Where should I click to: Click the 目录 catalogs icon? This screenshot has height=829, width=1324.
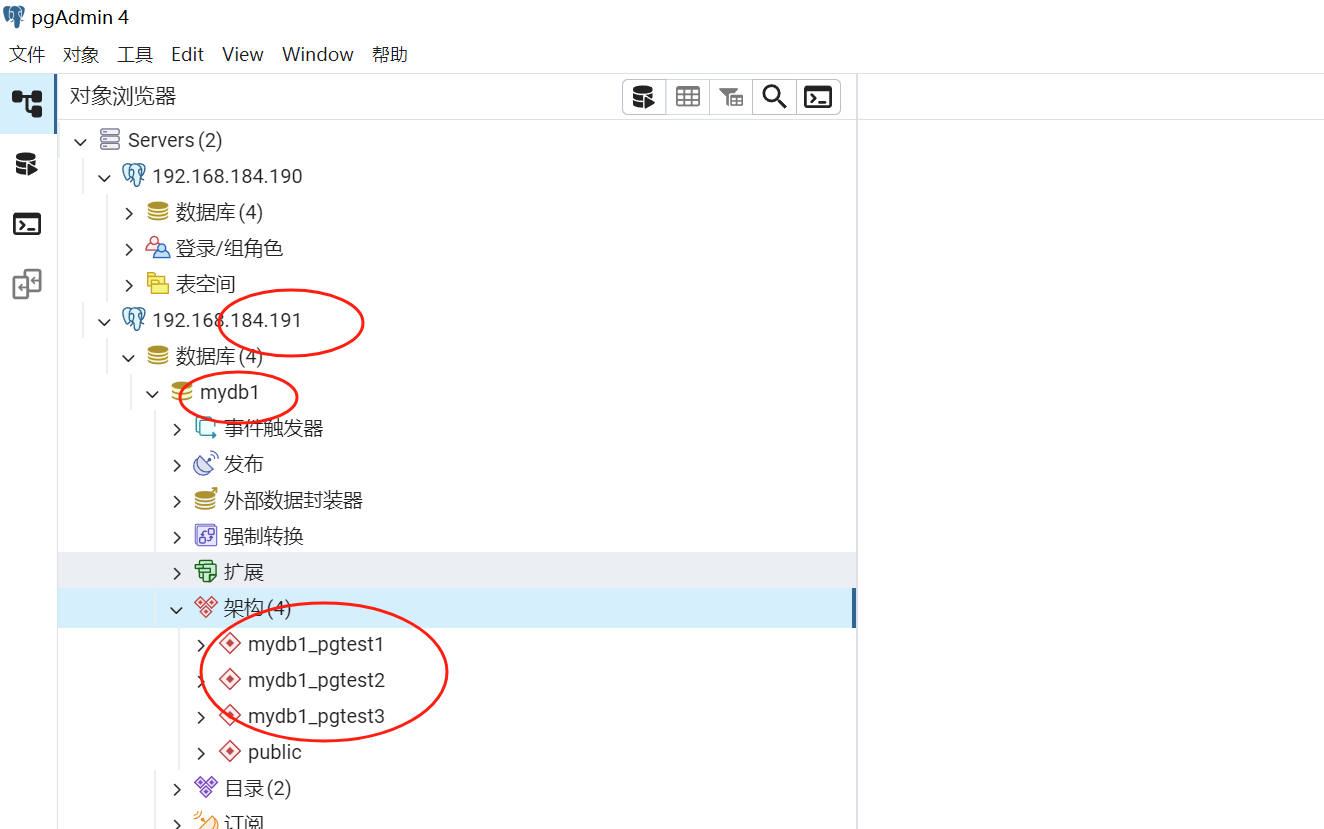[x=206, y=788]
